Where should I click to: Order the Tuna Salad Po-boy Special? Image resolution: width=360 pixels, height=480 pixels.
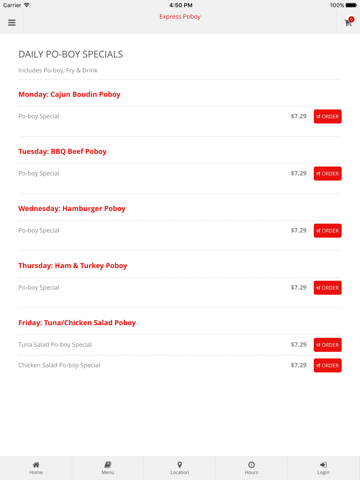[328, 345]
